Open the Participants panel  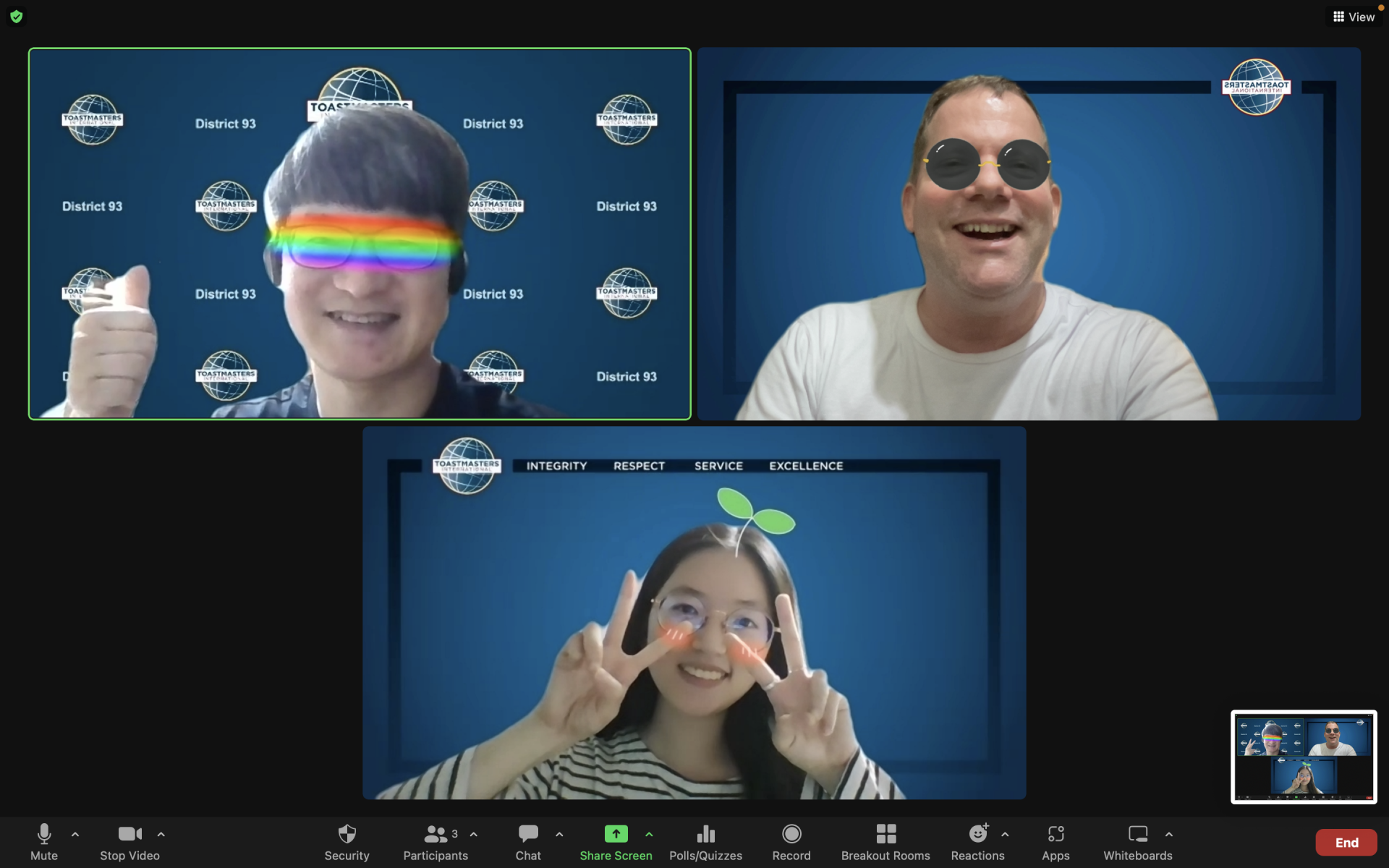(x=436, y=843)
